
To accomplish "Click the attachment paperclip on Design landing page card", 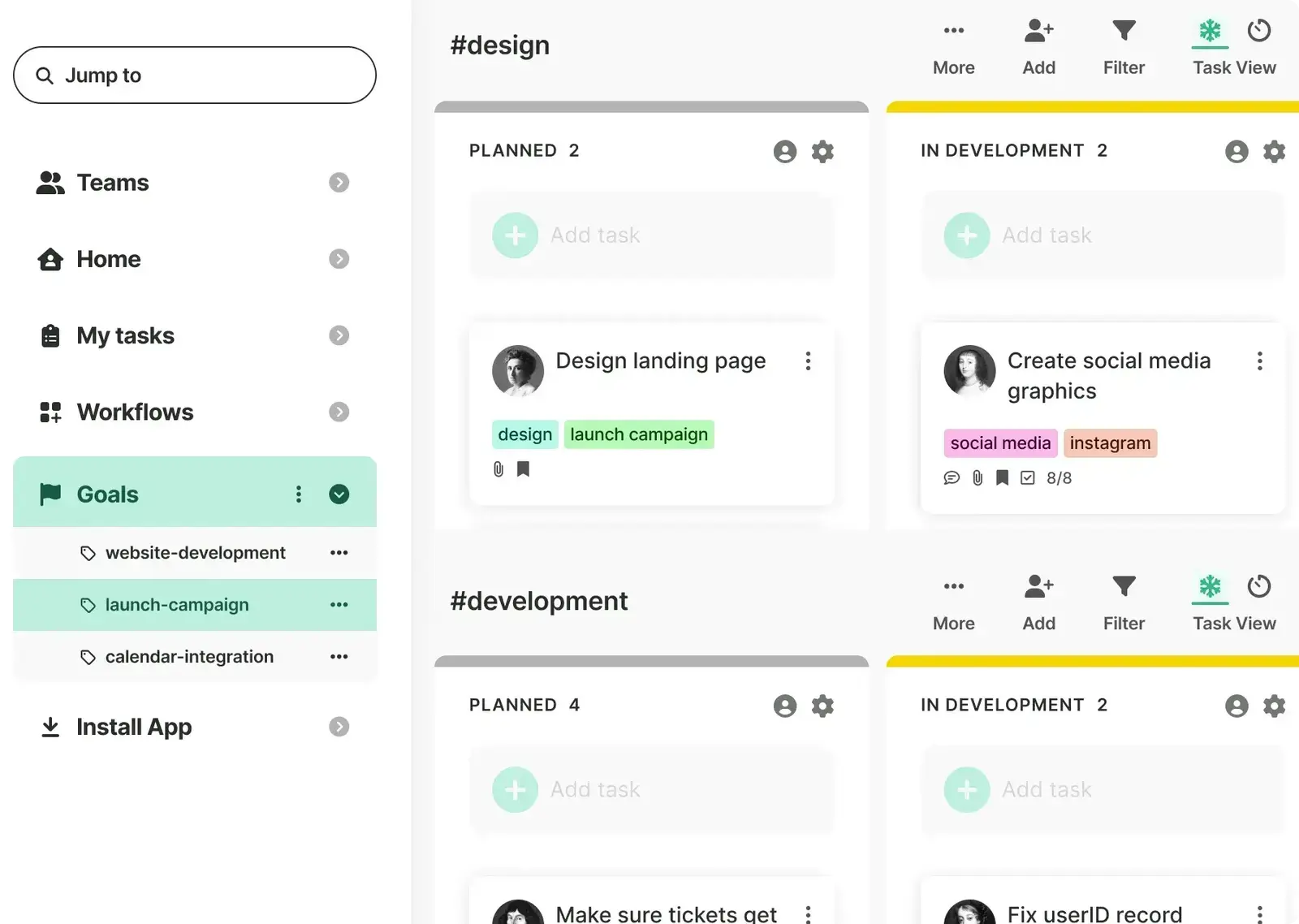I will (498, 469).
